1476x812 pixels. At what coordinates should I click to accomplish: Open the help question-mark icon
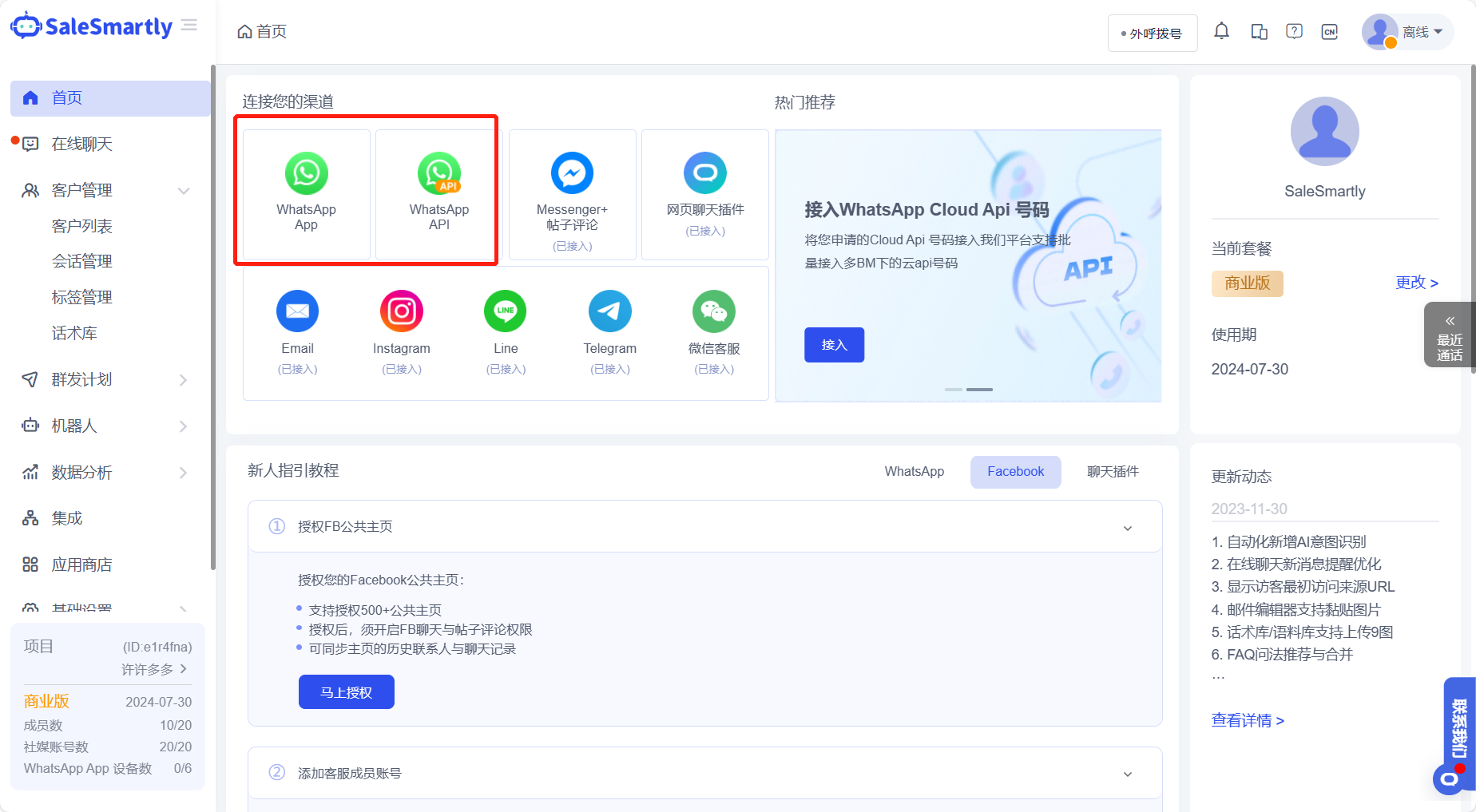(1294, 31)
